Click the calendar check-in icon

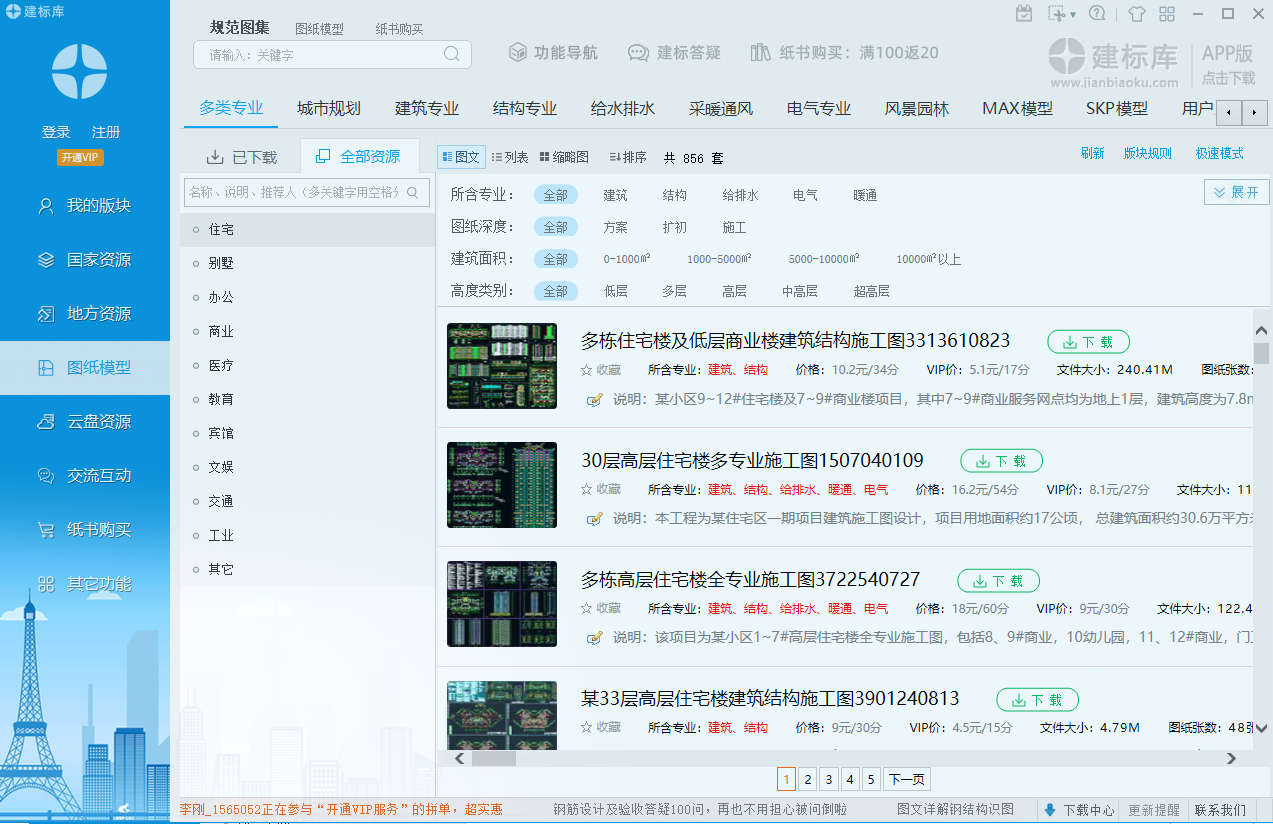[1023, 14]
